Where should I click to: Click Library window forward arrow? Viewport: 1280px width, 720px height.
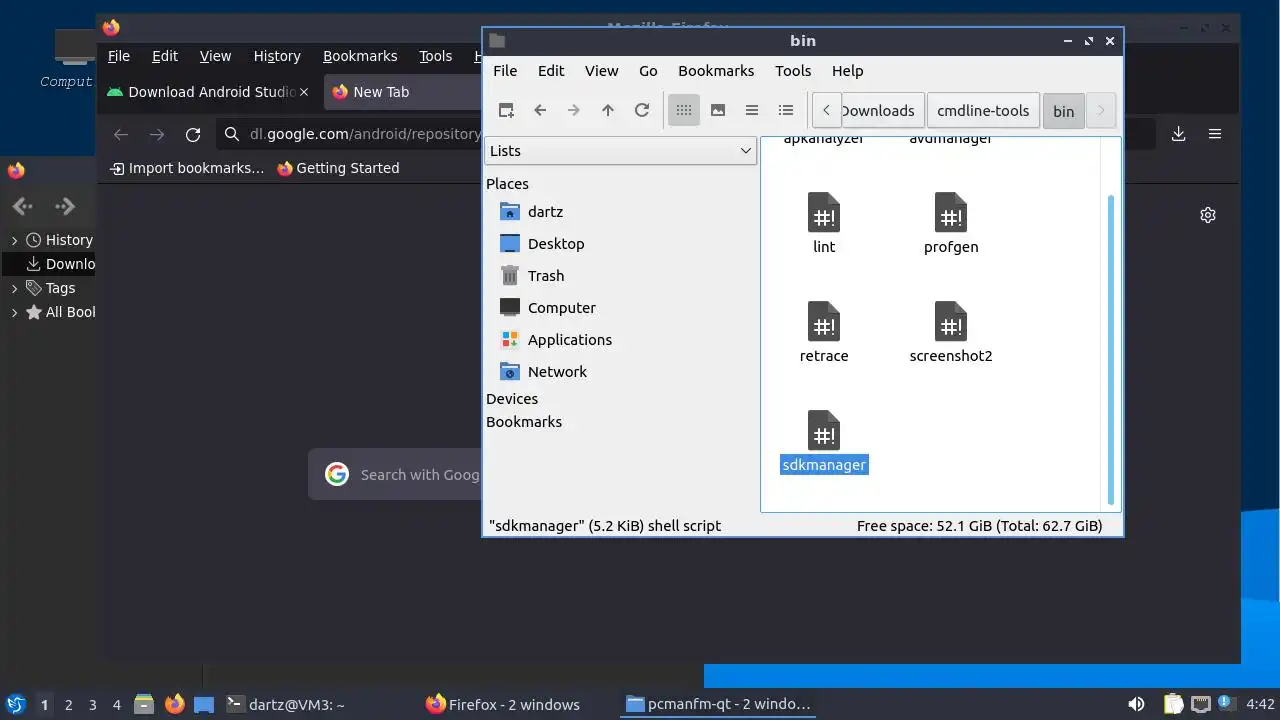(65, 206)
